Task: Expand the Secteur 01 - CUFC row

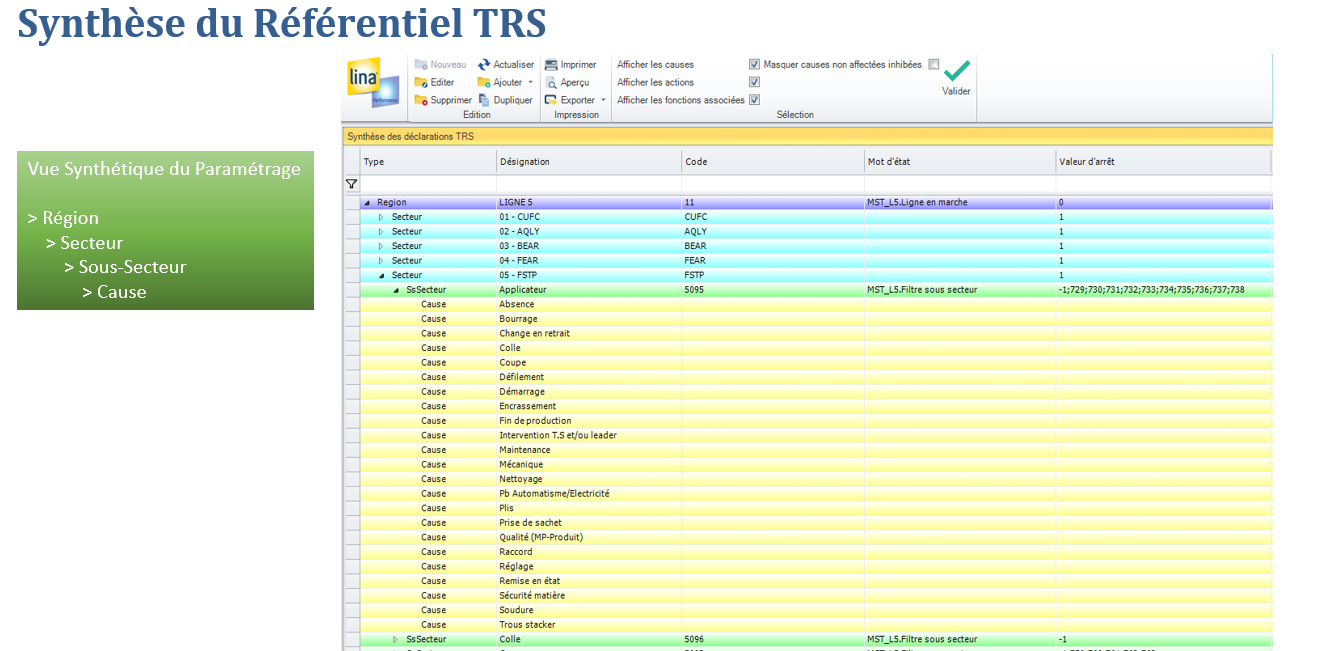Action: [x=381, y=217]
